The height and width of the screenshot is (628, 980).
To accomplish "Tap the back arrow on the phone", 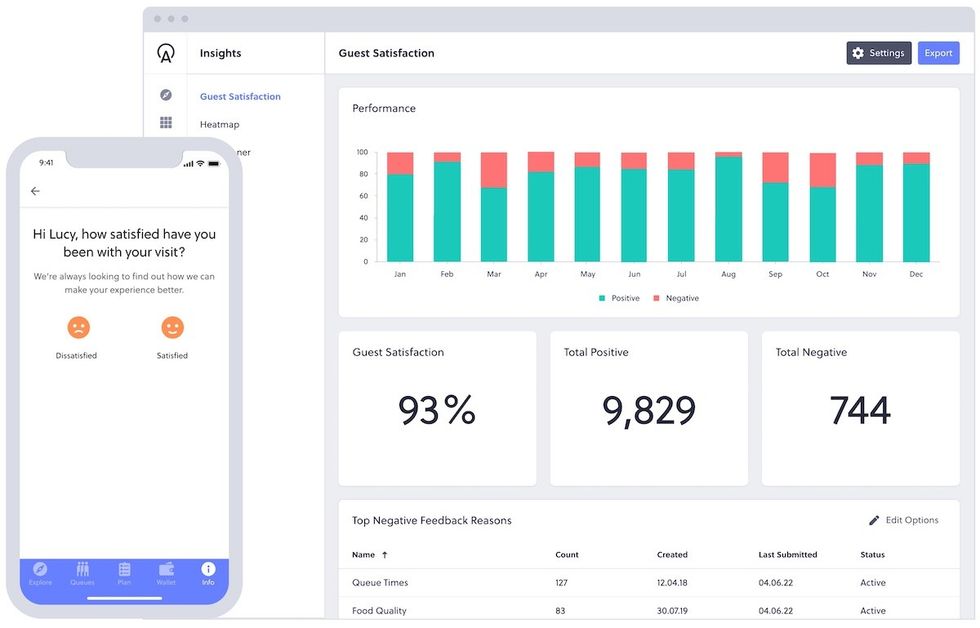I will (x=35, y=191).
